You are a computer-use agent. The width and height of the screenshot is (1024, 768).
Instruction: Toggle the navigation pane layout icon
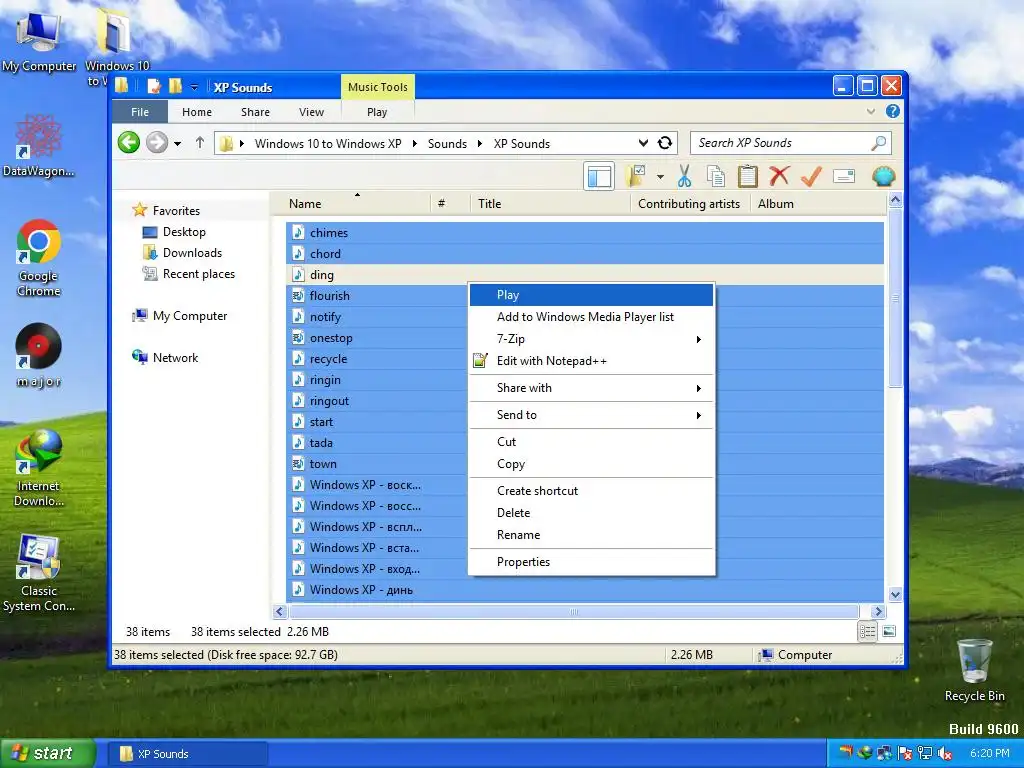tap(599, 176)
